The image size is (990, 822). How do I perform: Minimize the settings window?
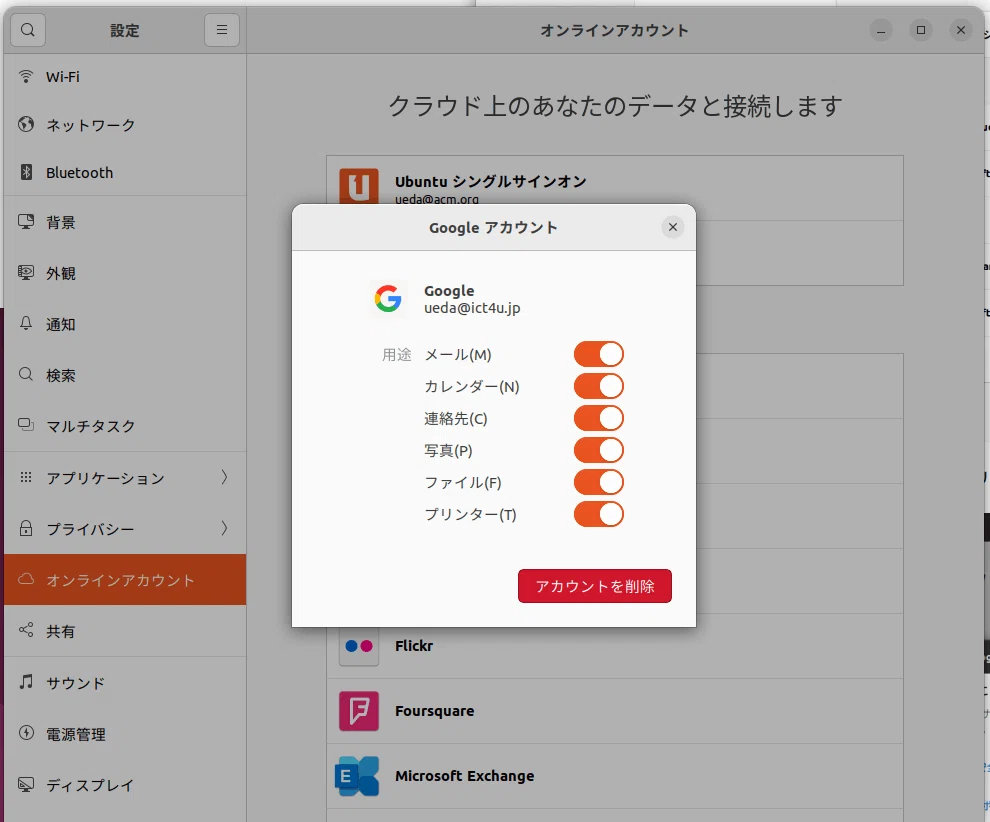pyautogui.click(x=881, y=30)
